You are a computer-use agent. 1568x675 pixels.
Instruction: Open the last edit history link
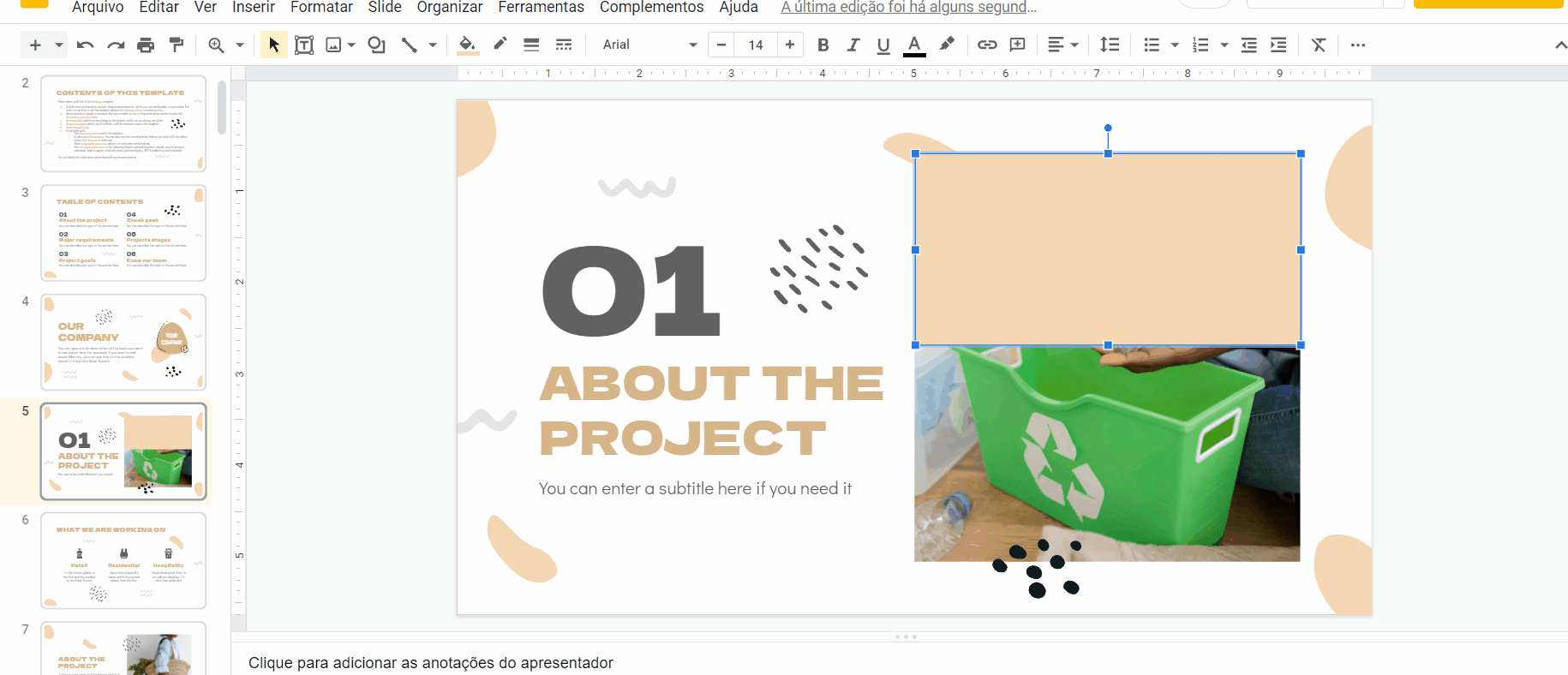pyautogui.click(x=908, y=8)
